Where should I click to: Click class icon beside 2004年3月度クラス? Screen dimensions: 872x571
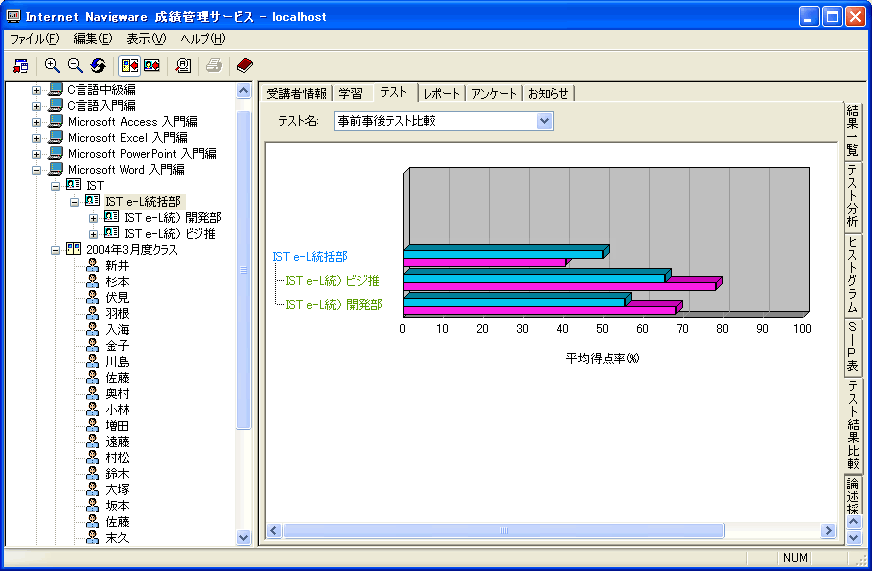tap(73, 249)
